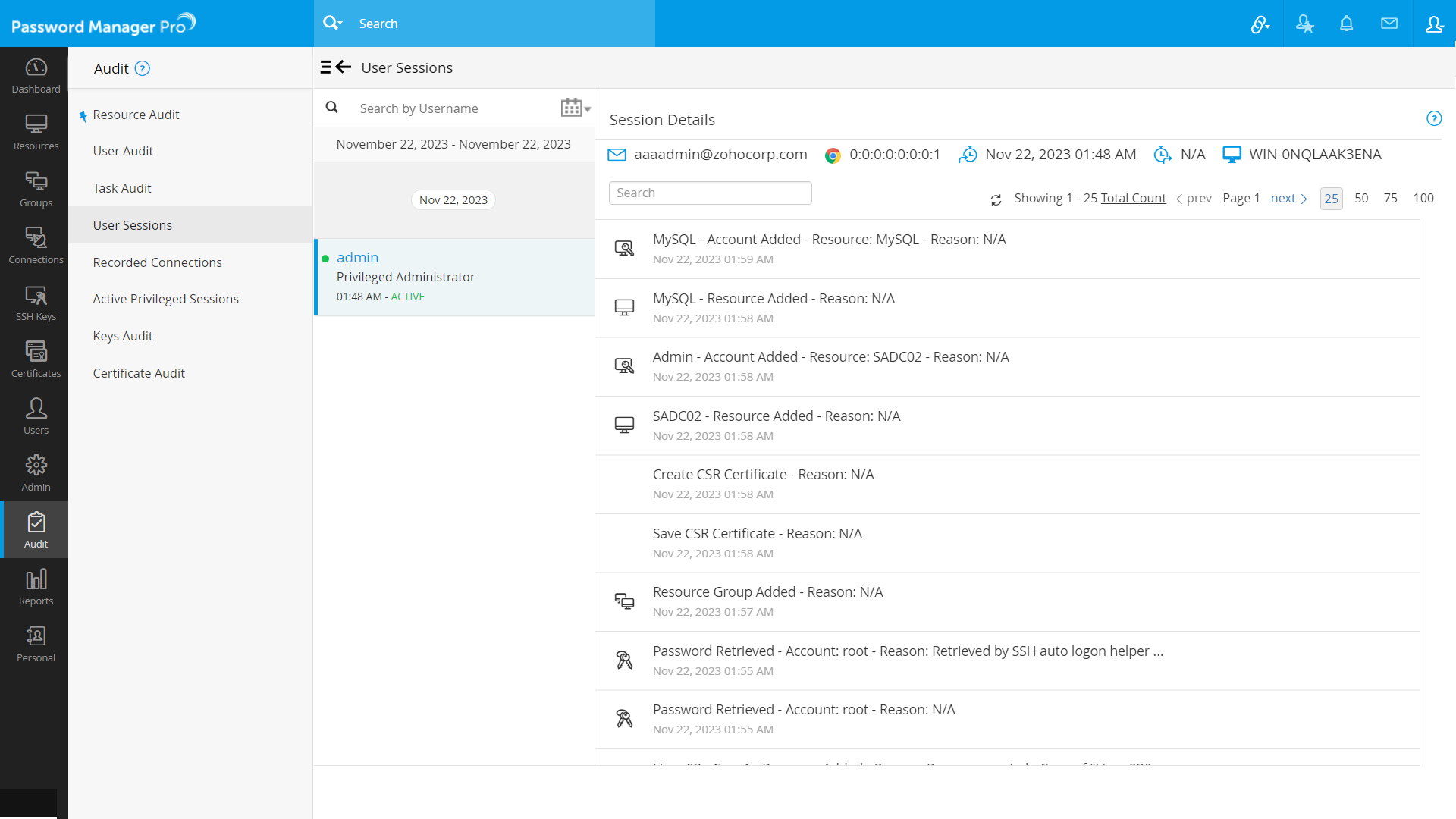Select the 100 results per page option
1456x819 pixels.
click(x=1423, y=198)
